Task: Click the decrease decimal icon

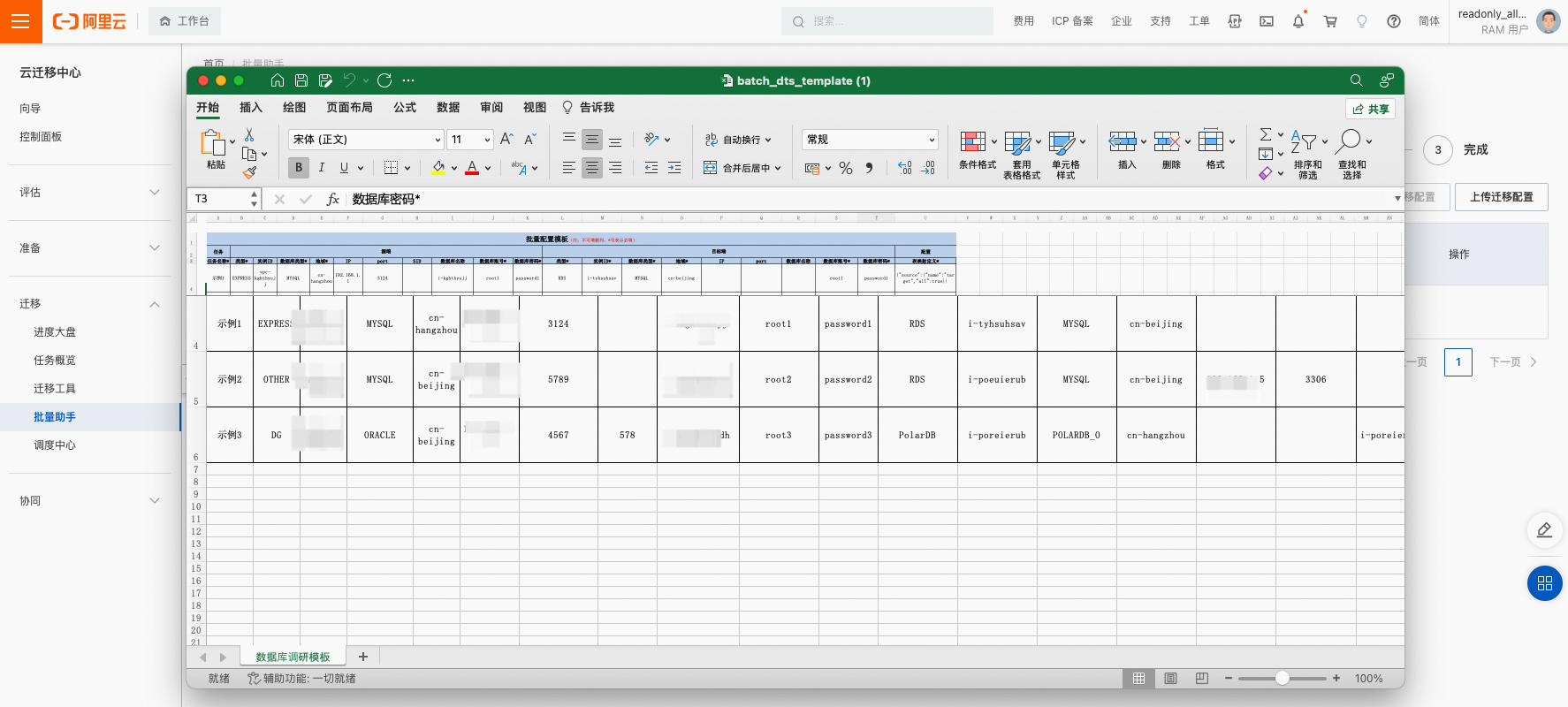Action: (927, 168)
